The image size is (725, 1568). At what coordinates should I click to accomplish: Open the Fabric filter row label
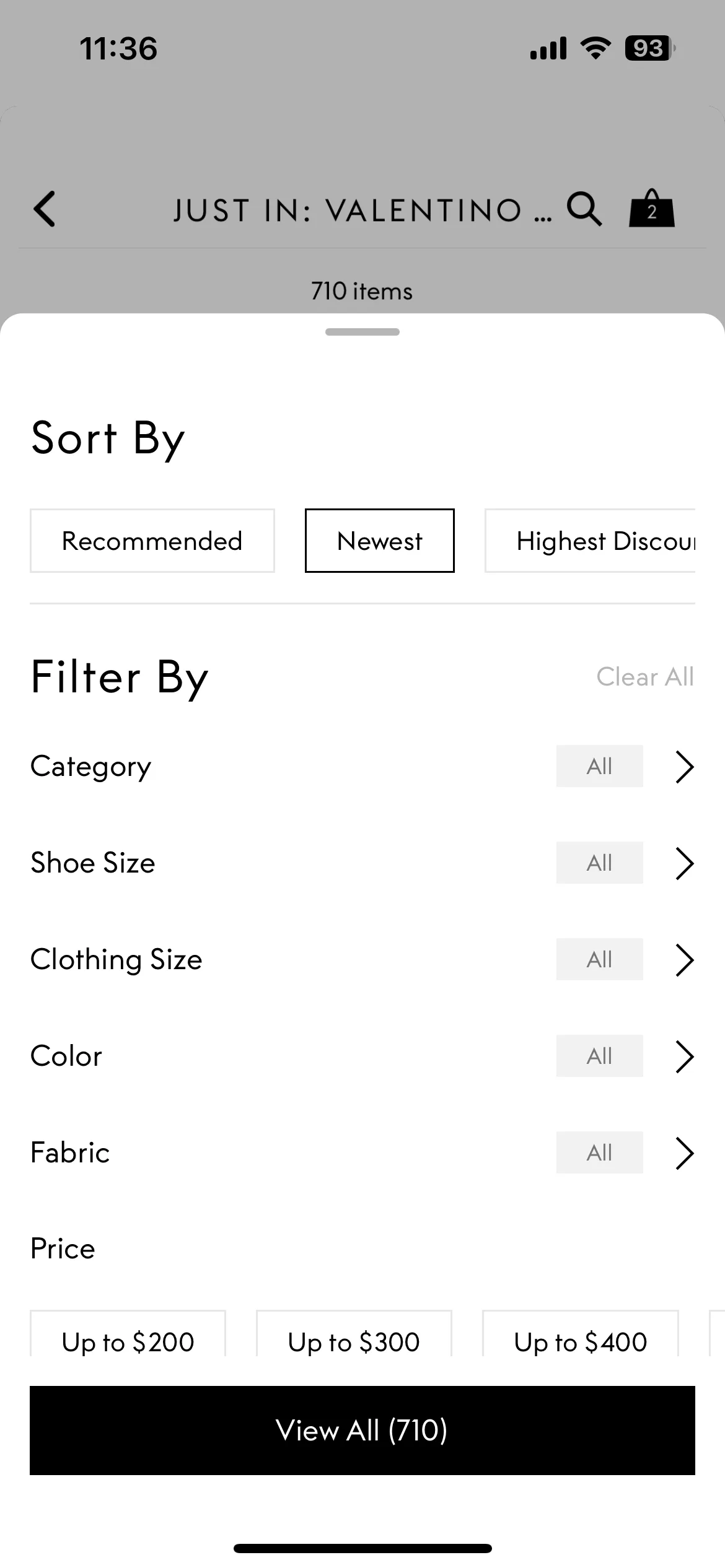[x=70, y=1152]
